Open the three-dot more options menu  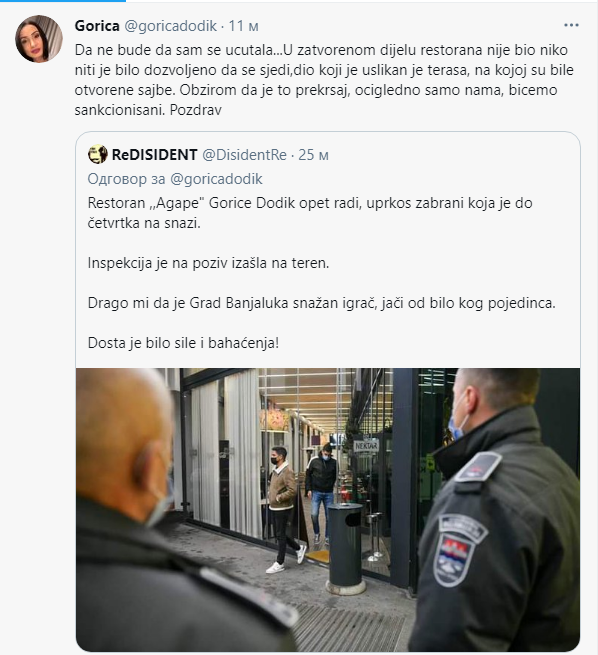click(x=571, y=25)
